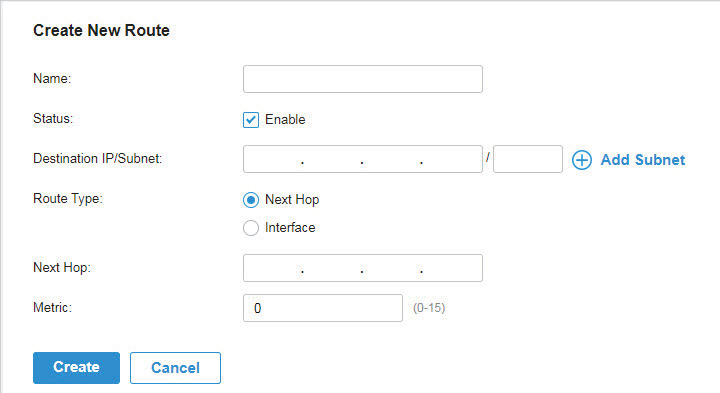Click the Interface radio label text
Screen dimensions: 720x393
(x=290, y=227)
